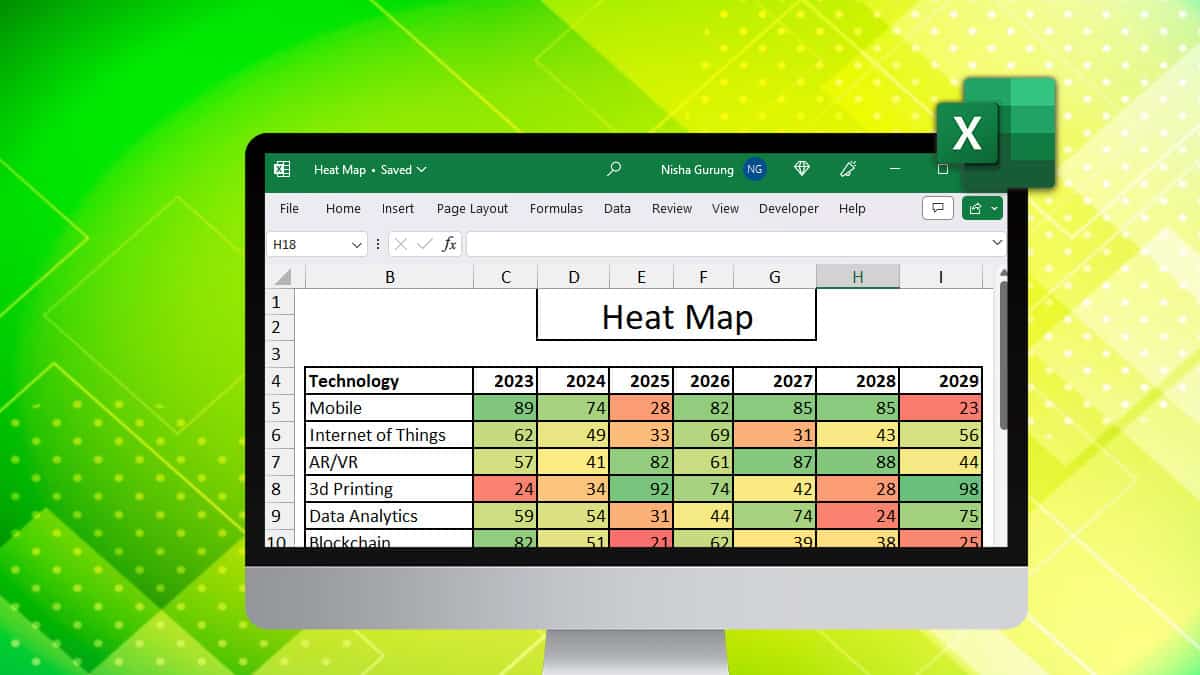Switch to the Developer tab
This screenshot has width=1200, height=675.
(788, 208)
